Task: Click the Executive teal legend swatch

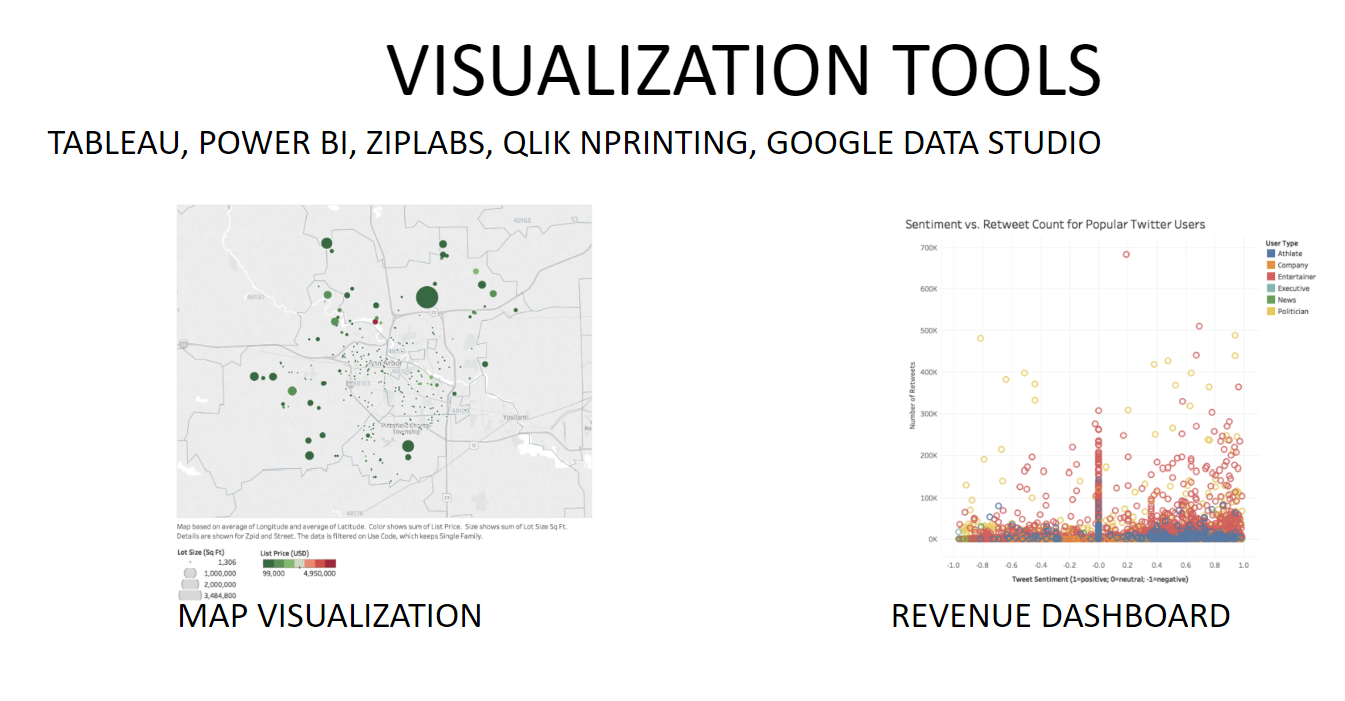Action: pyautogui.click(x=1270, y=288)
